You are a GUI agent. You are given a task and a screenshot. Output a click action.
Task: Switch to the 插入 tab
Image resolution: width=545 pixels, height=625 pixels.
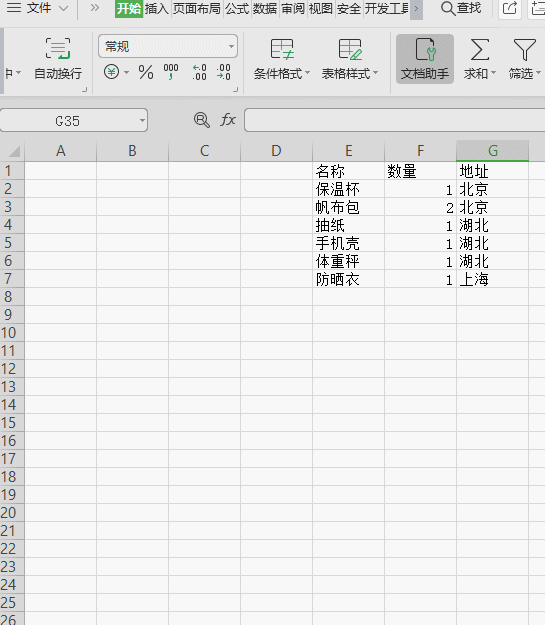pyautogui.click(x=157, y=8)
